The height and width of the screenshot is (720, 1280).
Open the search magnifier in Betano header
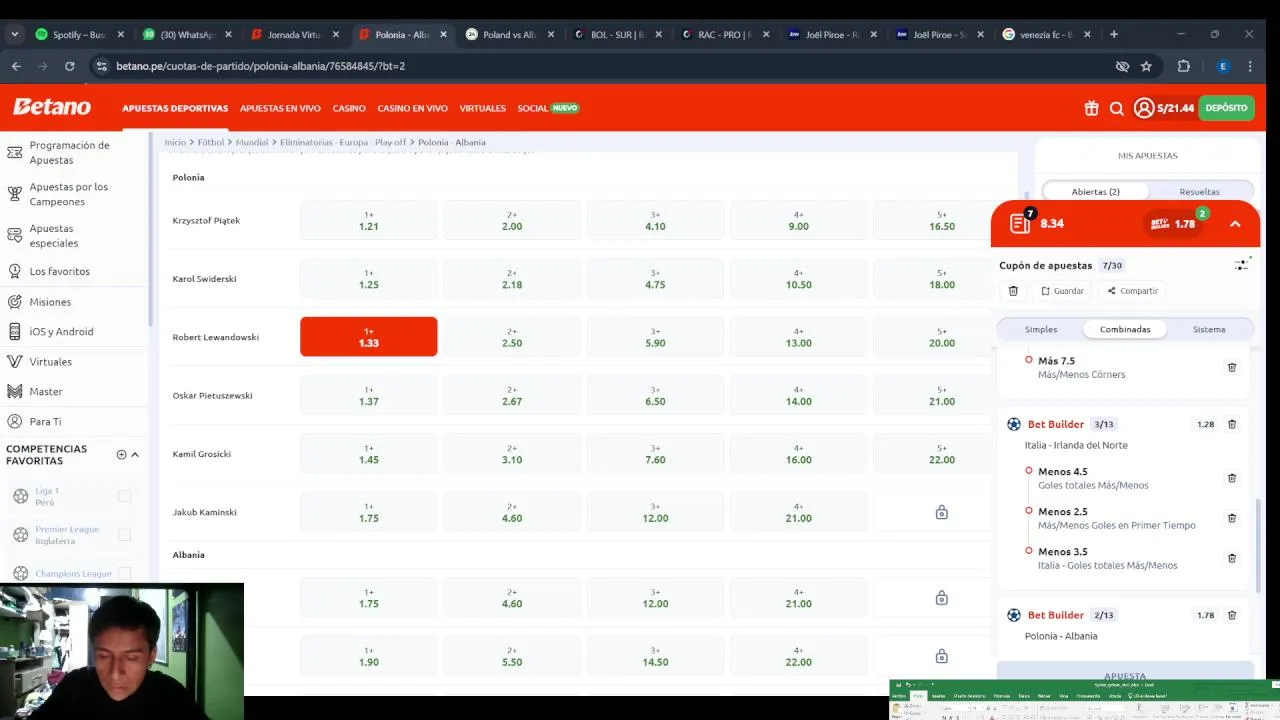pyautogui.click(x=1117, y=108)
